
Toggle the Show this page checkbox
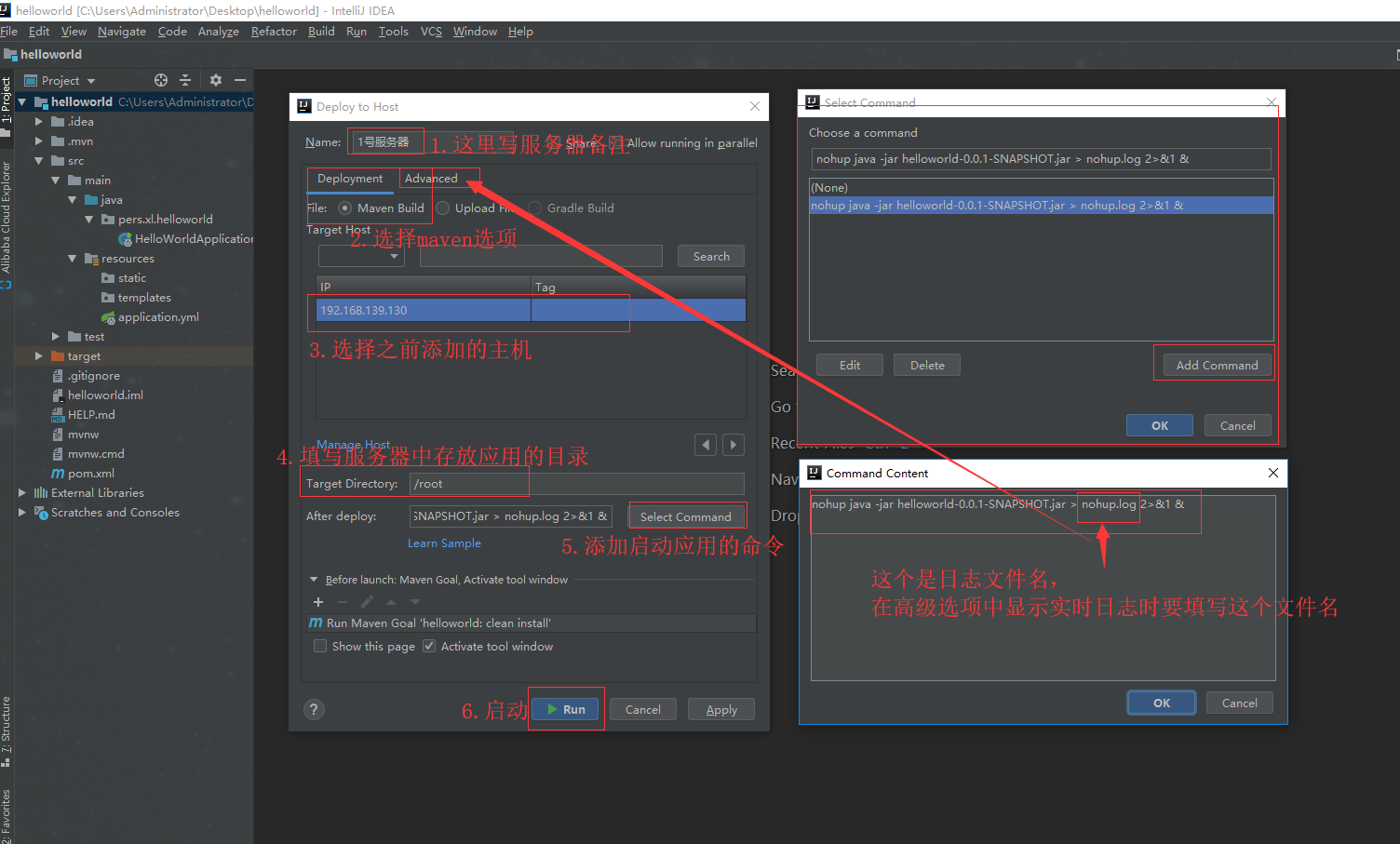click(320, 646)
